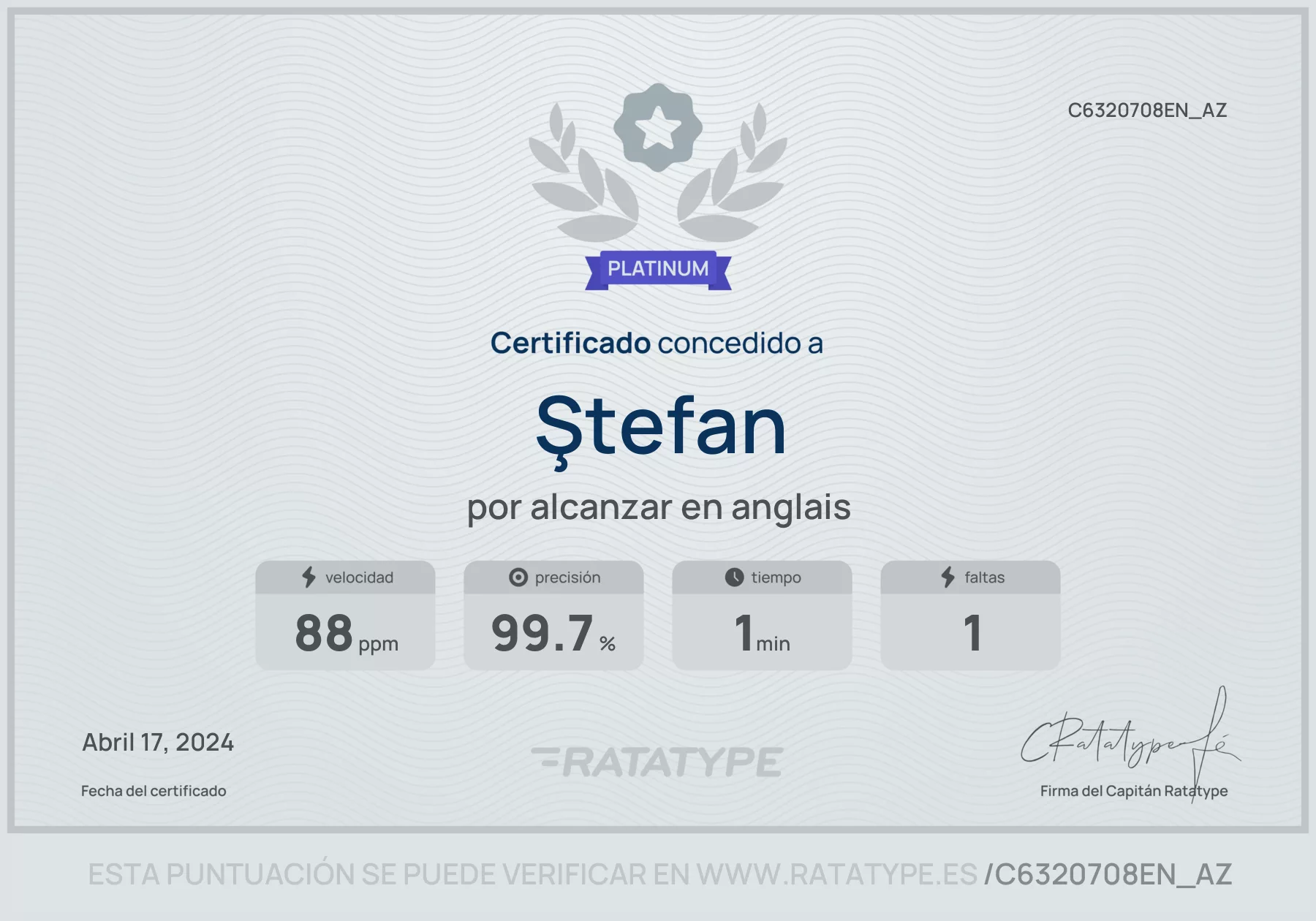Click the clock icon beside tiempo
This screenshot has width=1316, height=921.
pos(734,577)
